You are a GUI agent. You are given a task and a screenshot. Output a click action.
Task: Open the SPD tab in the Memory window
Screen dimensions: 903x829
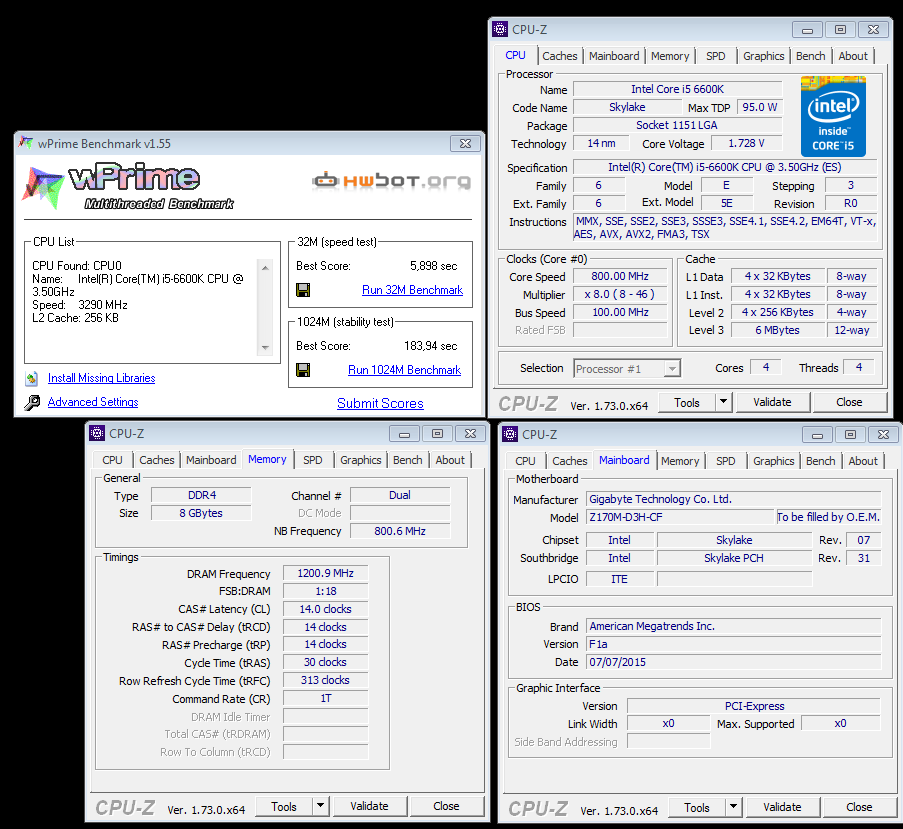313,460
